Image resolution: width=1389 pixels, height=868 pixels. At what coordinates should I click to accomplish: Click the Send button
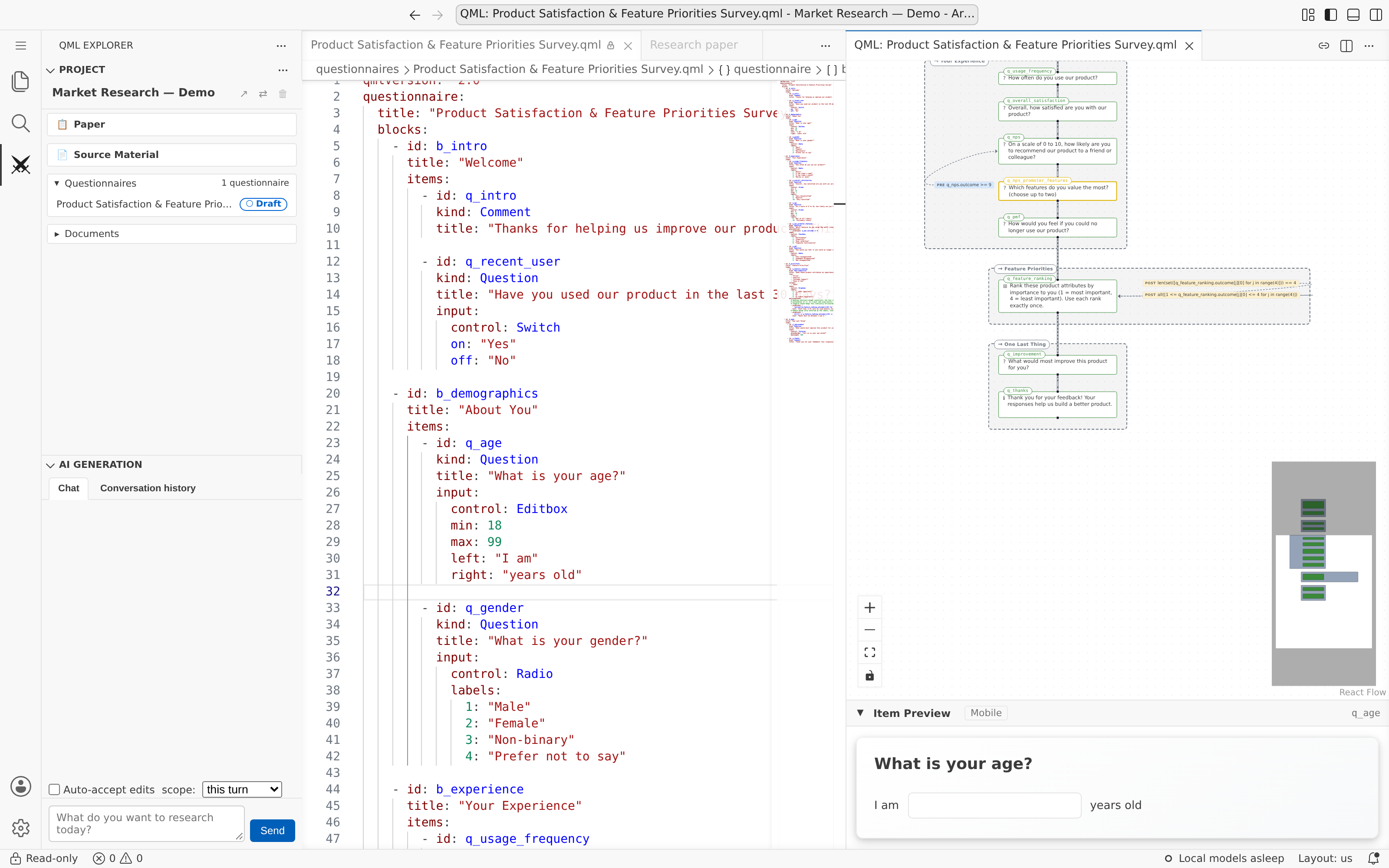coord(272,830)
